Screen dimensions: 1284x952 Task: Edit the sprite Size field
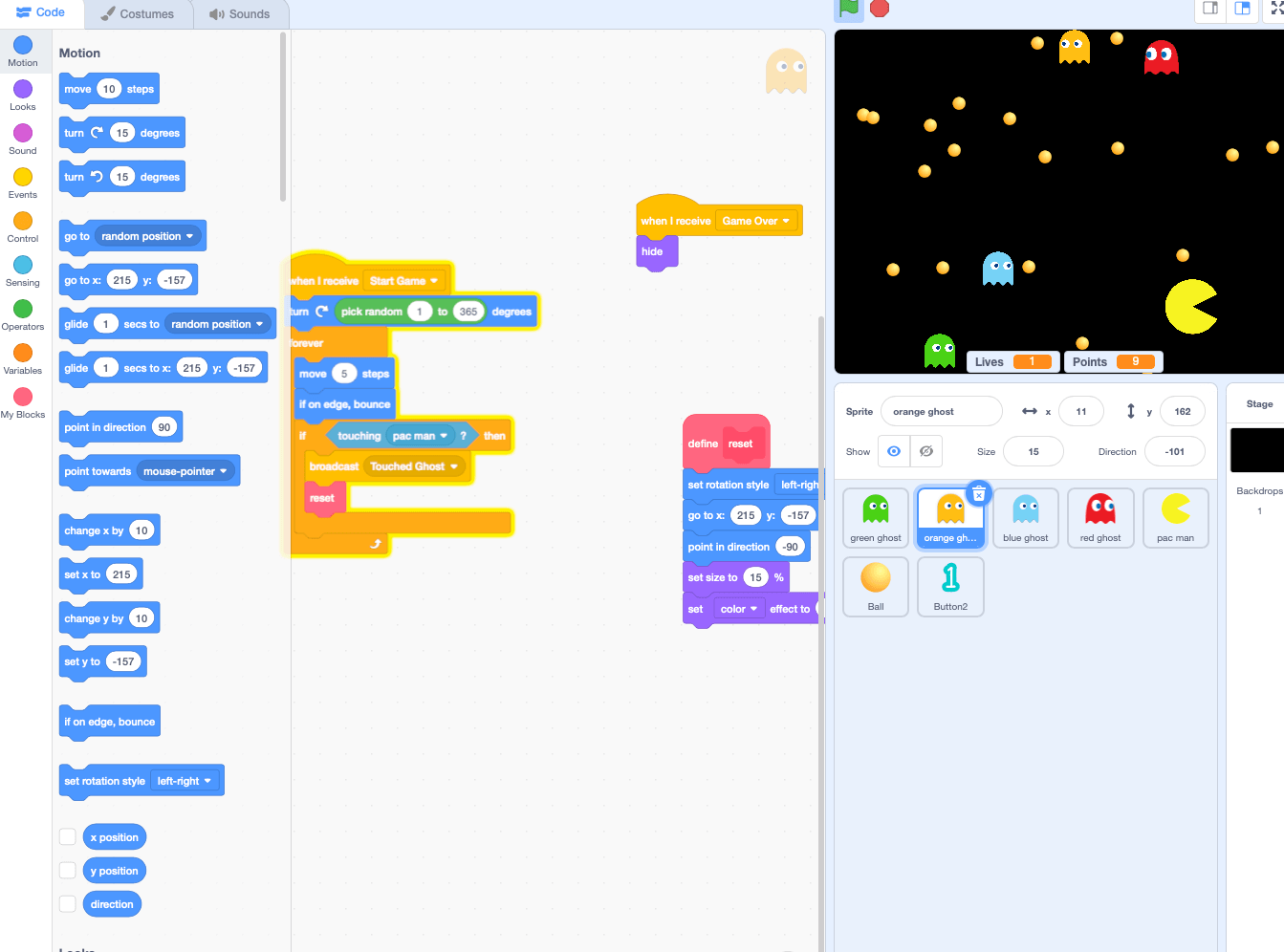(x=1034, y=451)
